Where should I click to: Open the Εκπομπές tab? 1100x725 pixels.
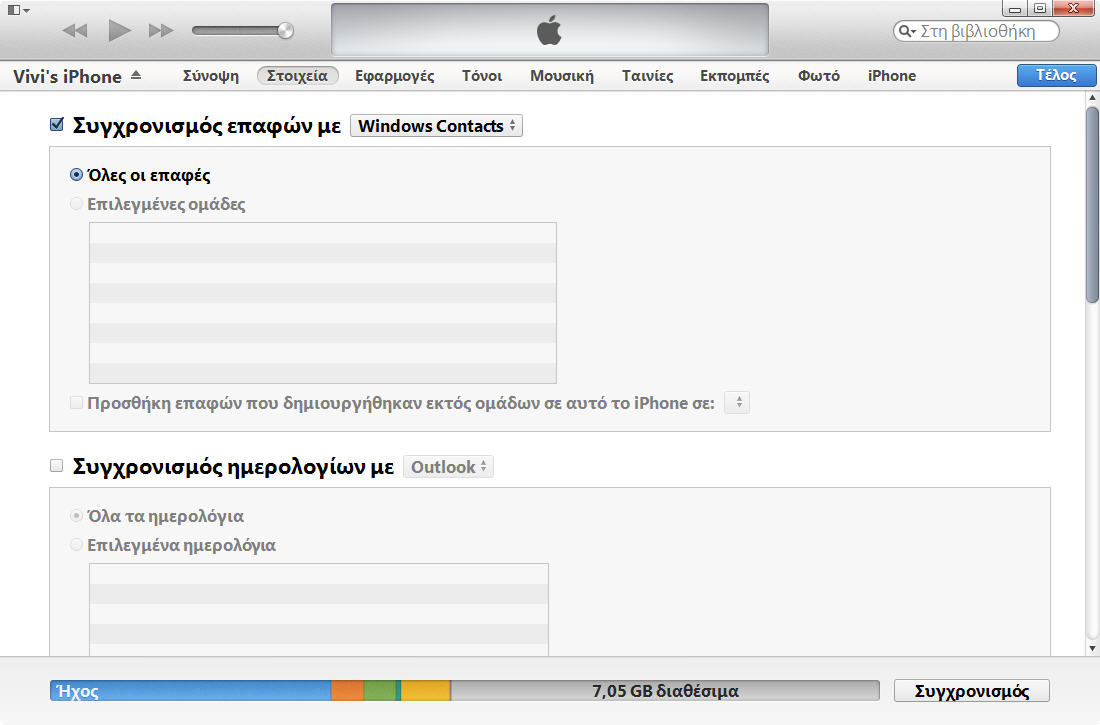735,76
